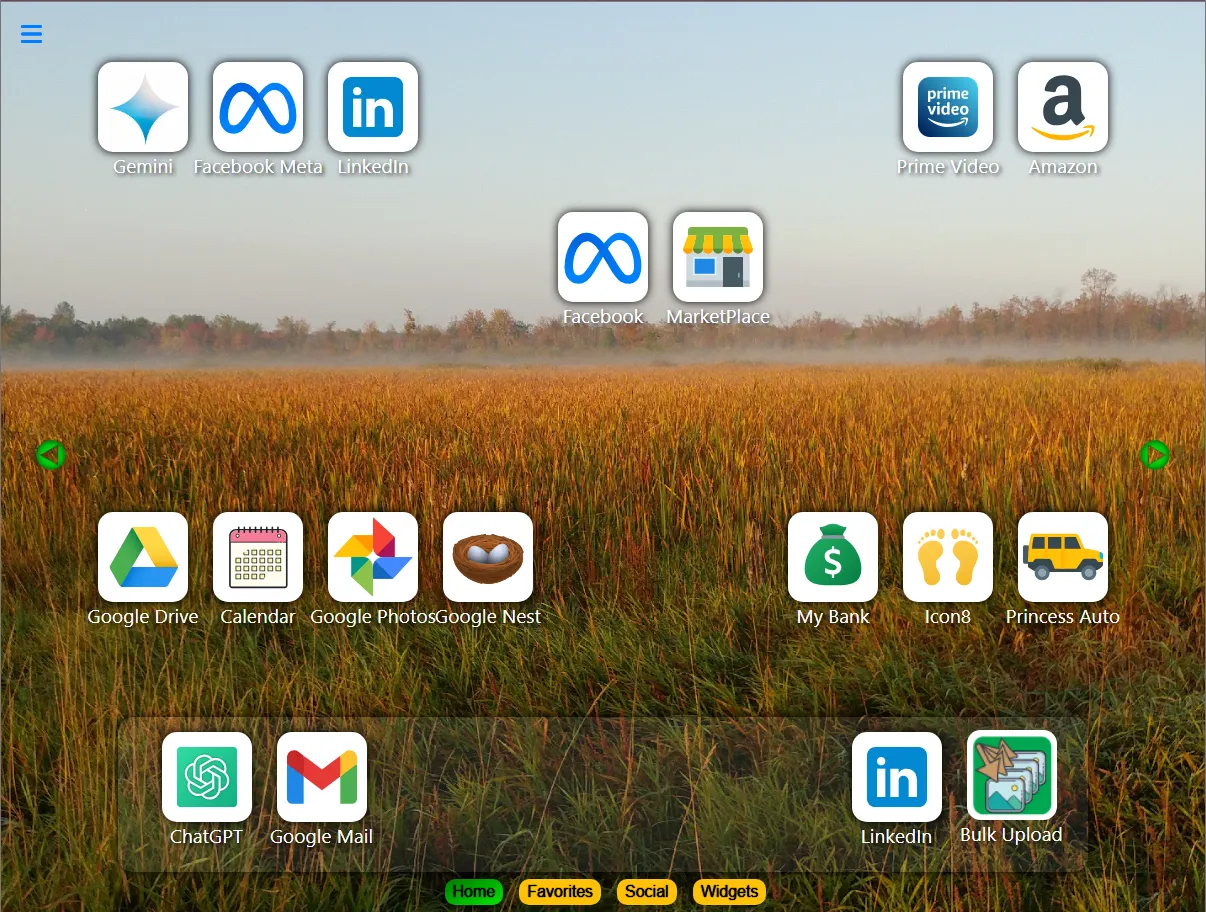Open the Facebook icon beside MarketPlace
The image size is (1206, 912).
[x=603, y=257]
